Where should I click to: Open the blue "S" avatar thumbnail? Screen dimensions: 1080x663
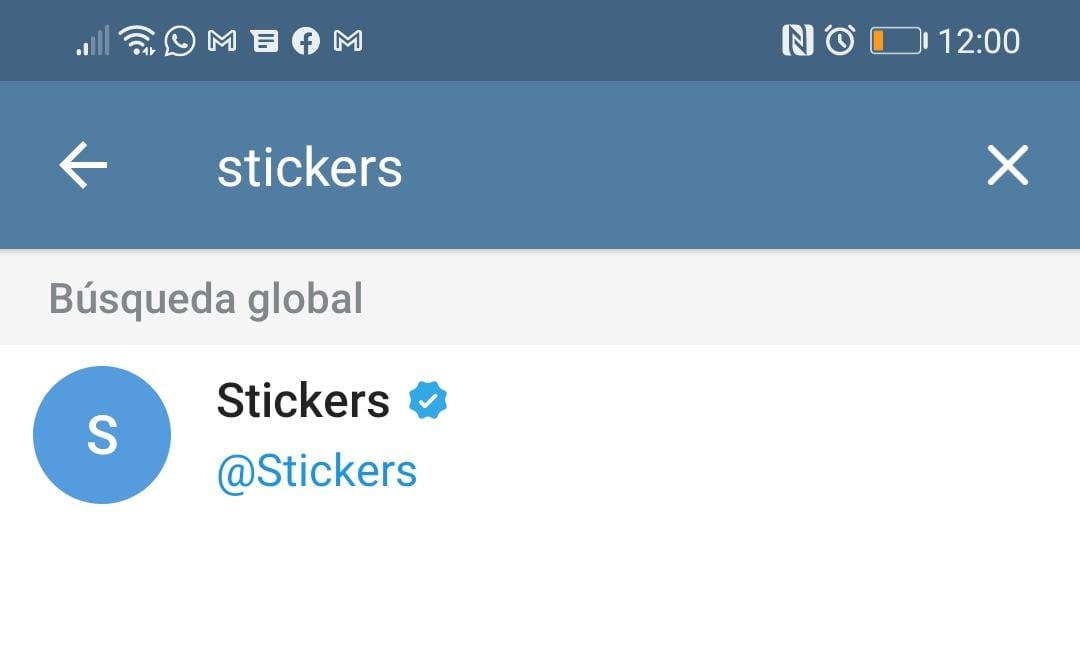[x=102, y=435]
